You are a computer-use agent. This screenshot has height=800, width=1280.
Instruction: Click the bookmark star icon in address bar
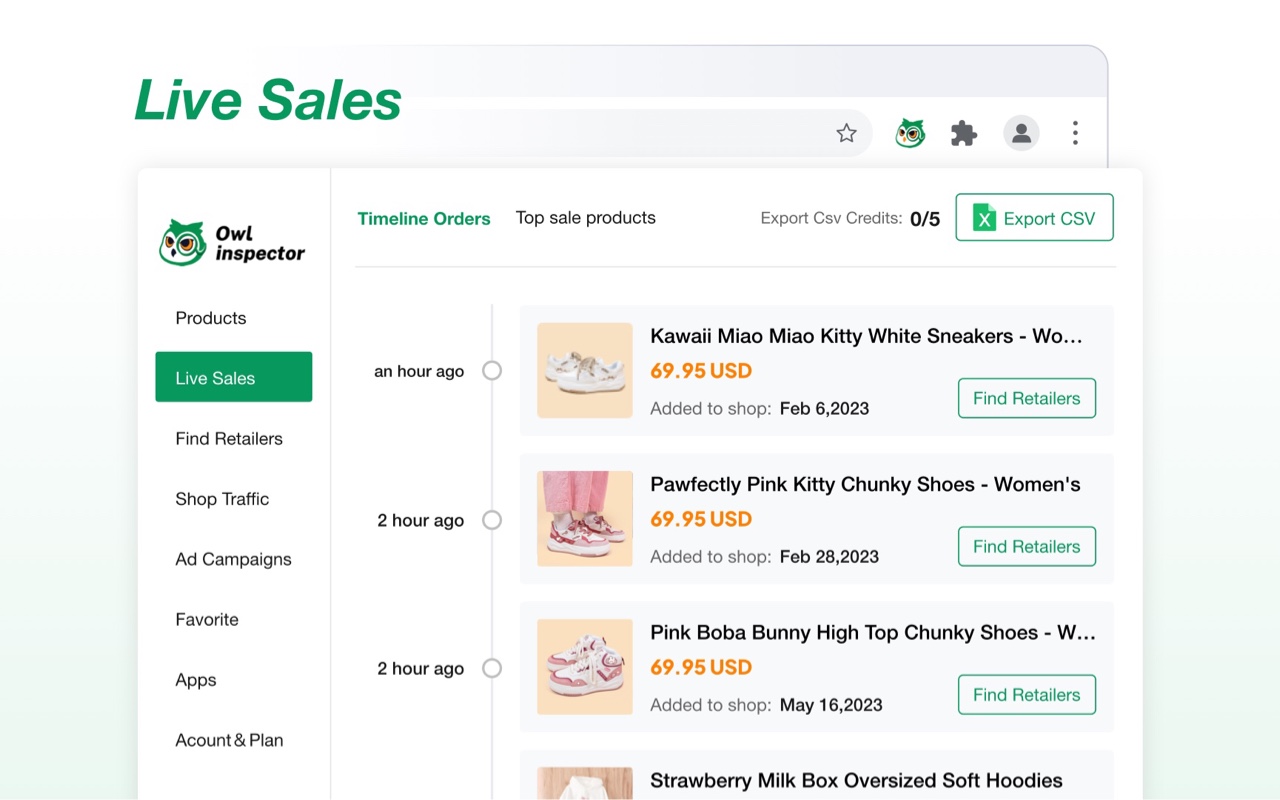[x=846, y=133]
